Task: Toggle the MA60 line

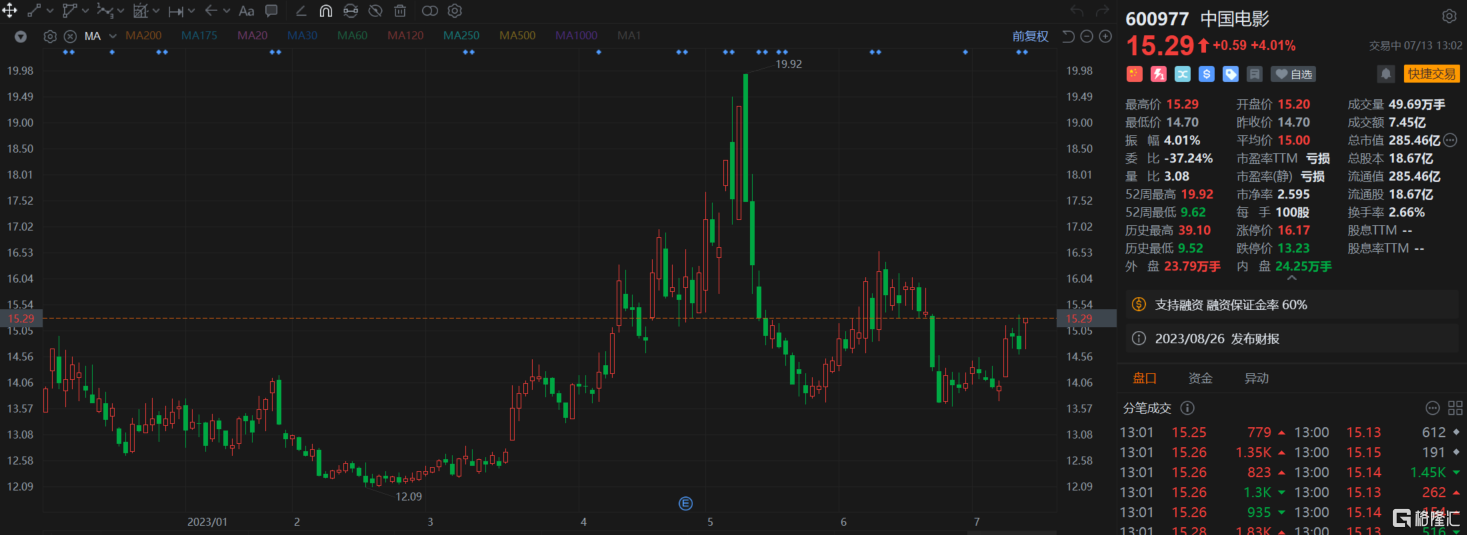Action: pyautogui.click(x=352, y=36)
